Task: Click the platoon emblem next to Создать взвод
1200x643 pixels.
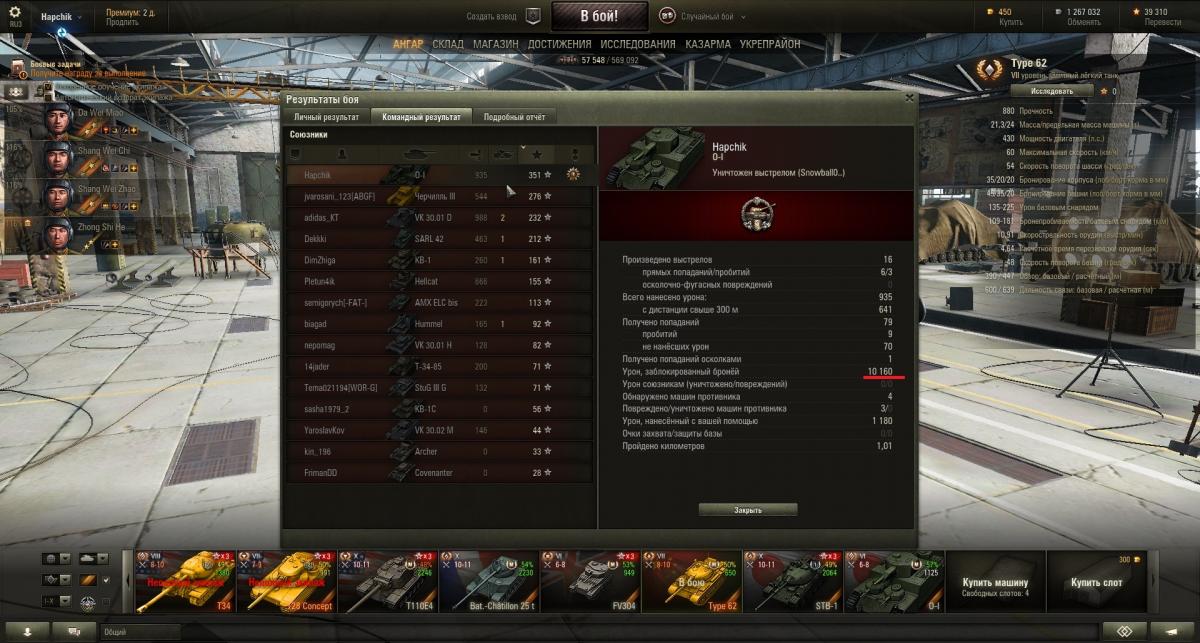Action: [x=534, y=16]
